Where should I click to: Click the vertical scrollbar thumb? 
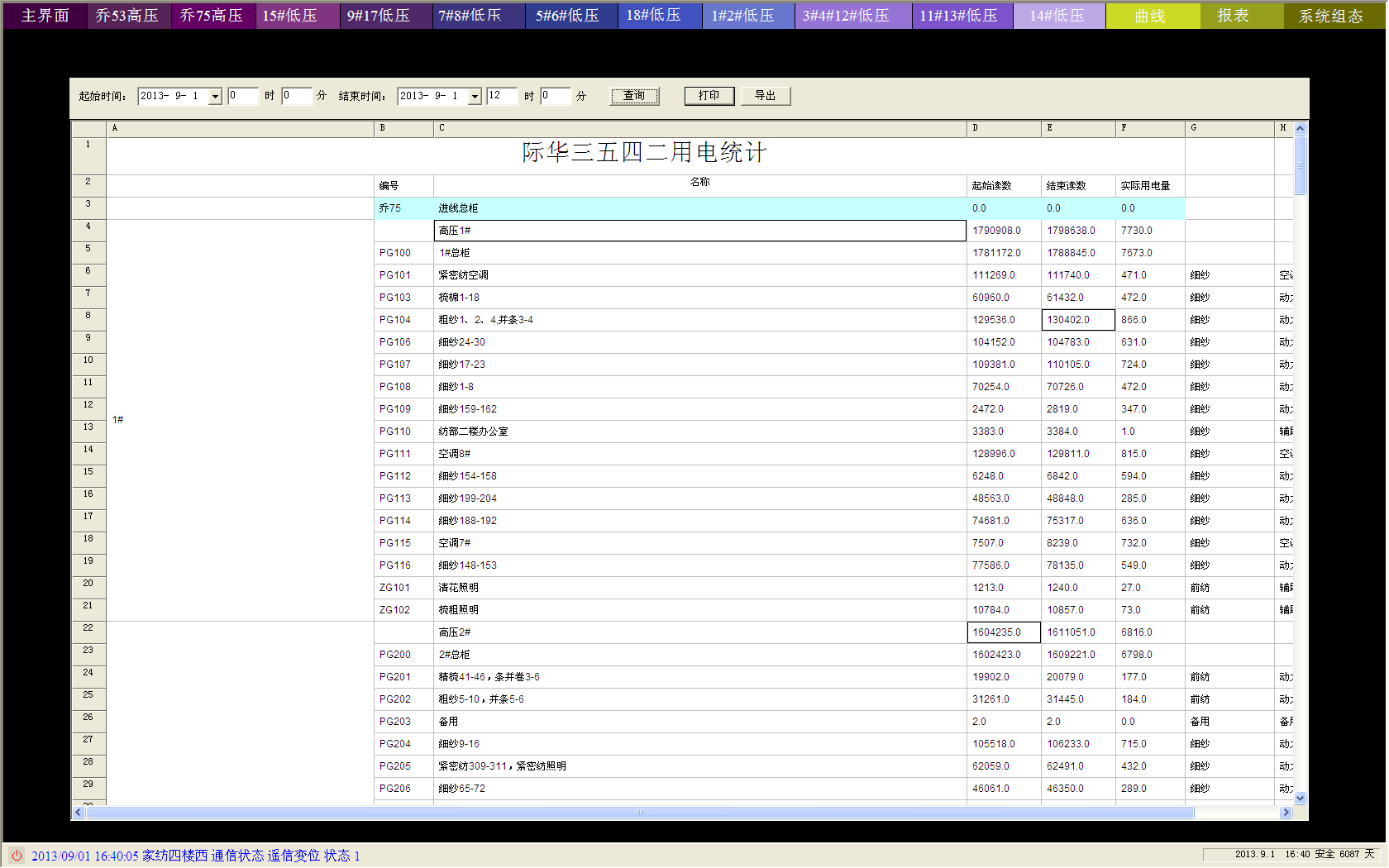1301,165
